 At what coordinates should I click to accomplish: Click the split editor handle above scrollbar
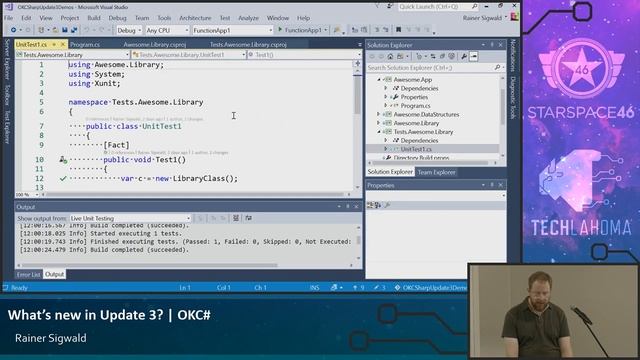click(358, 64)
